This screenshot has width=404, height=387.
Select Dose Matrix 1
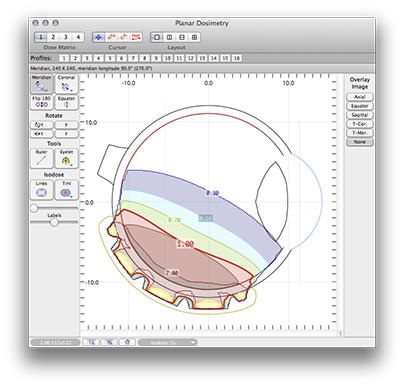click(x=40, y=37)
